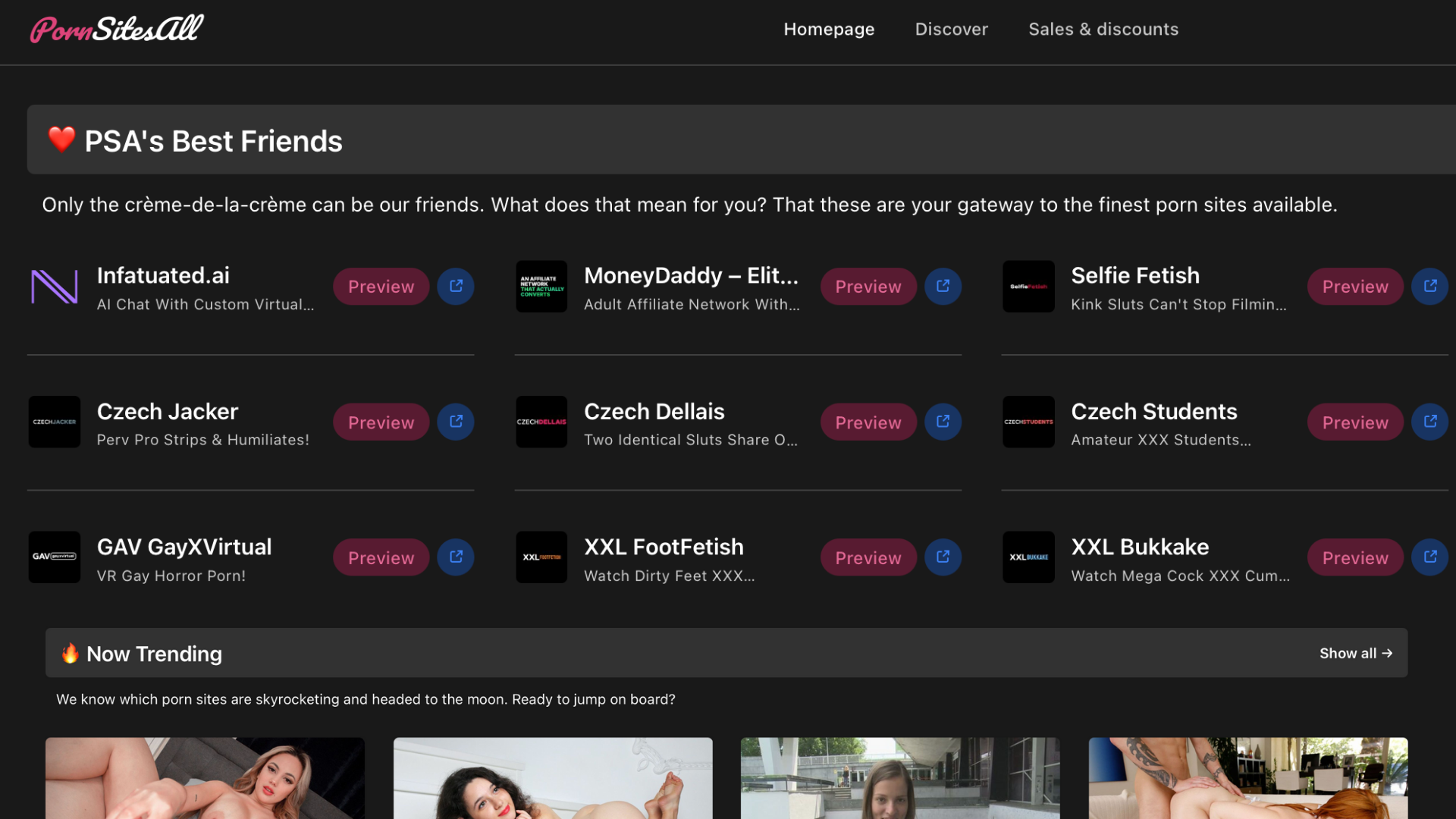Image resolution: width=1456 pixels, height=819 pixels.
Task: Click the XXL FootFetish logo tile
Action: coord(541,557)
